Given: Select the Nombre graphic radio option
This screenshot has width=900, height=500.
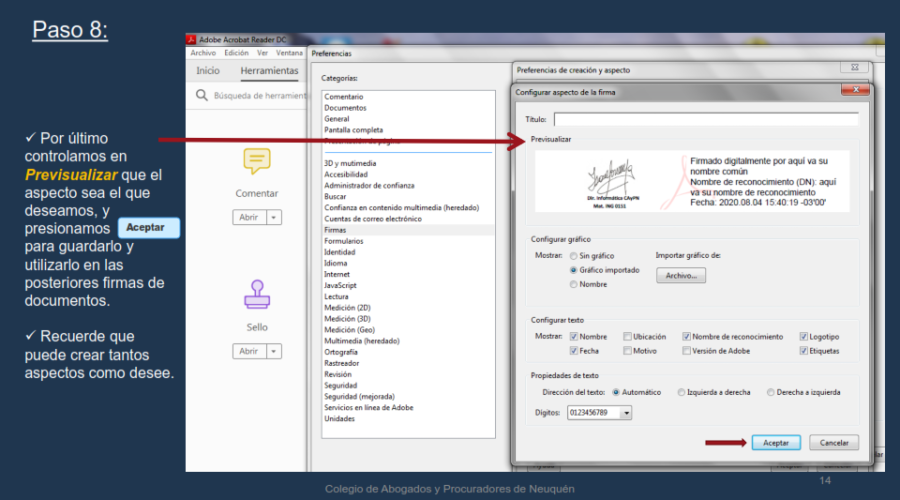Looking at the screenshot, I should pos(573,285).
